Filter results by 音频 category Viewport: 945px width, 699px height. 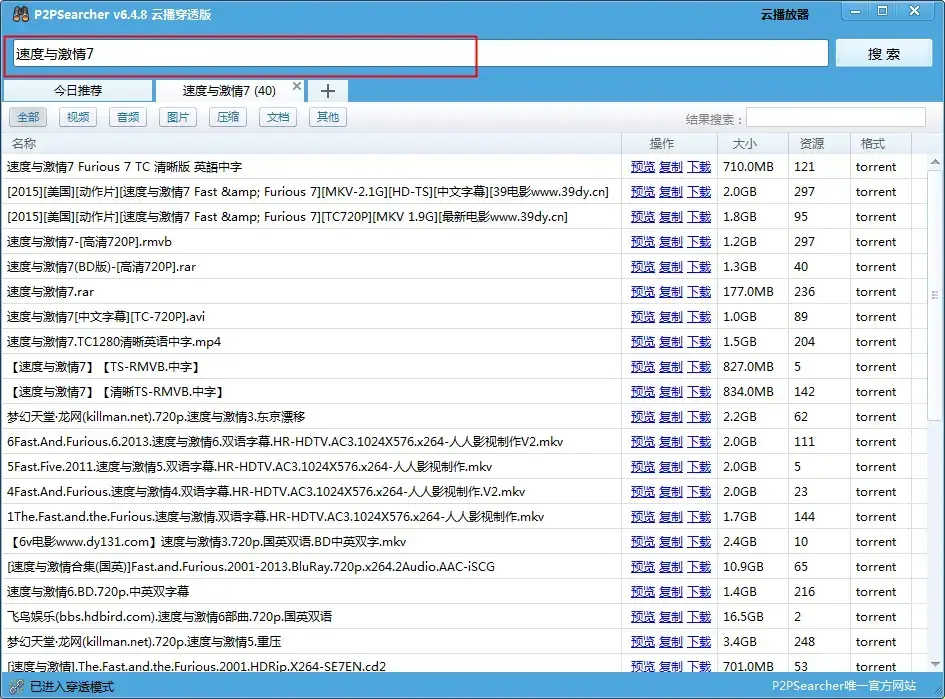(128, 117)
